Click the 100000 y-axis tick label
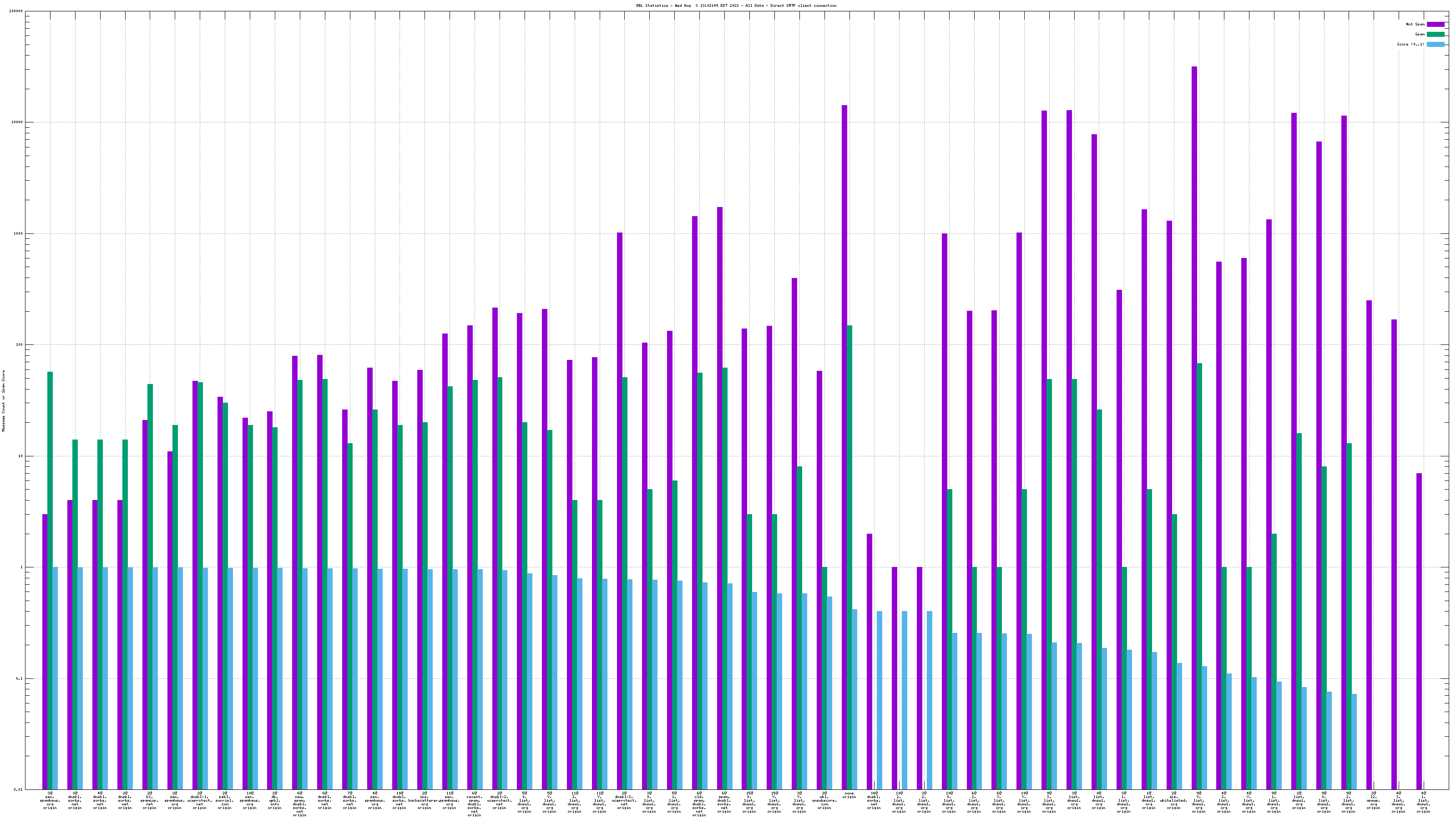 17,11
